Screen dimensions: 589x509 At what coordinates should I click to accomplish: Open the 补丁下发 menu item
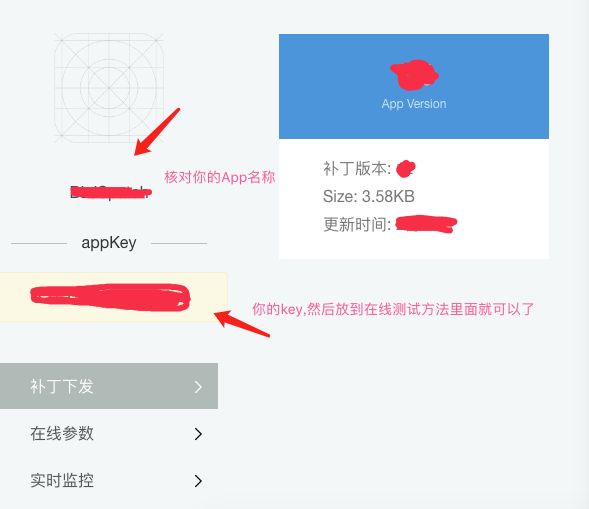pos(109,386)
